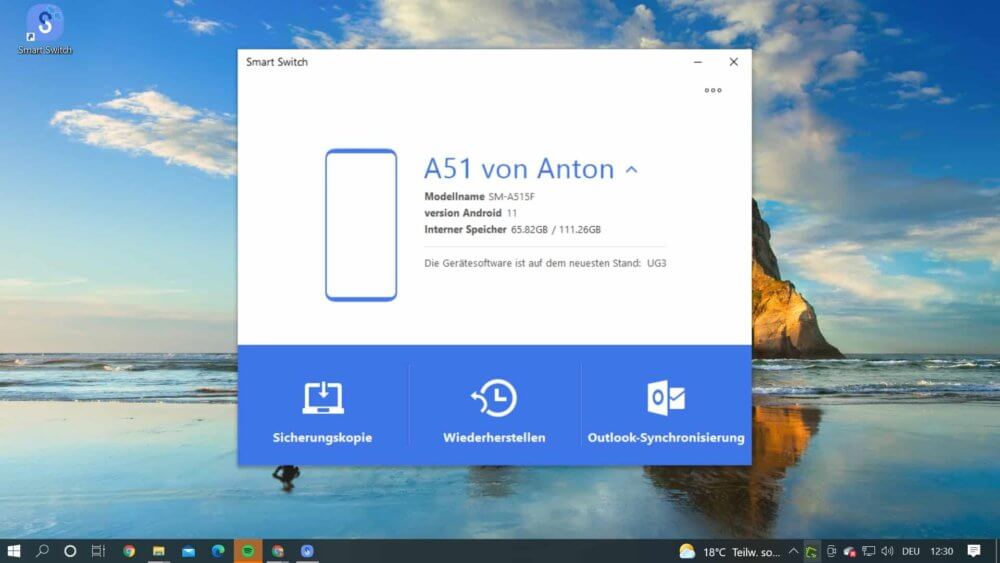Select the software status text ending UG3
The height and width of the screenshot is (563, 1000).
coord(545,263)
